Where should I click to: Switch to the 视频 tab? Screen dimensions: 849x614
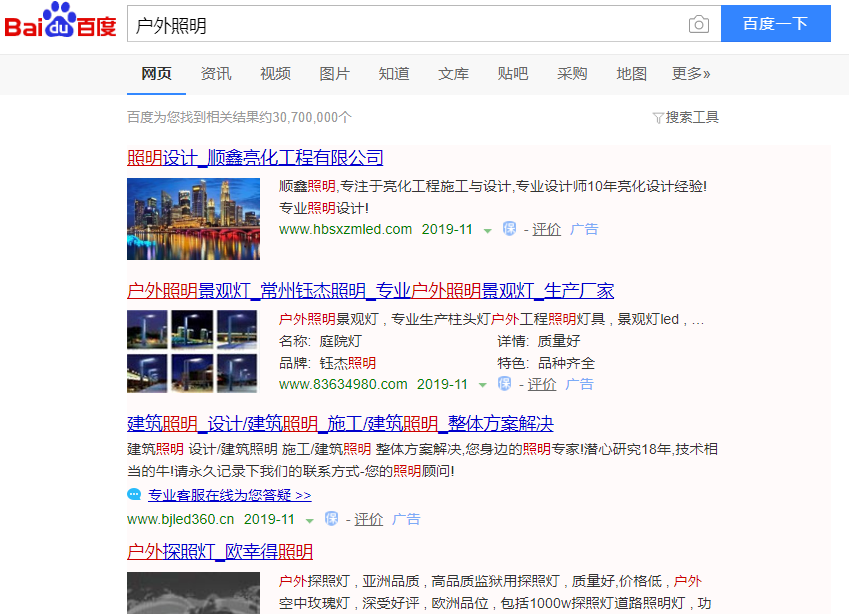click(275, 73)
